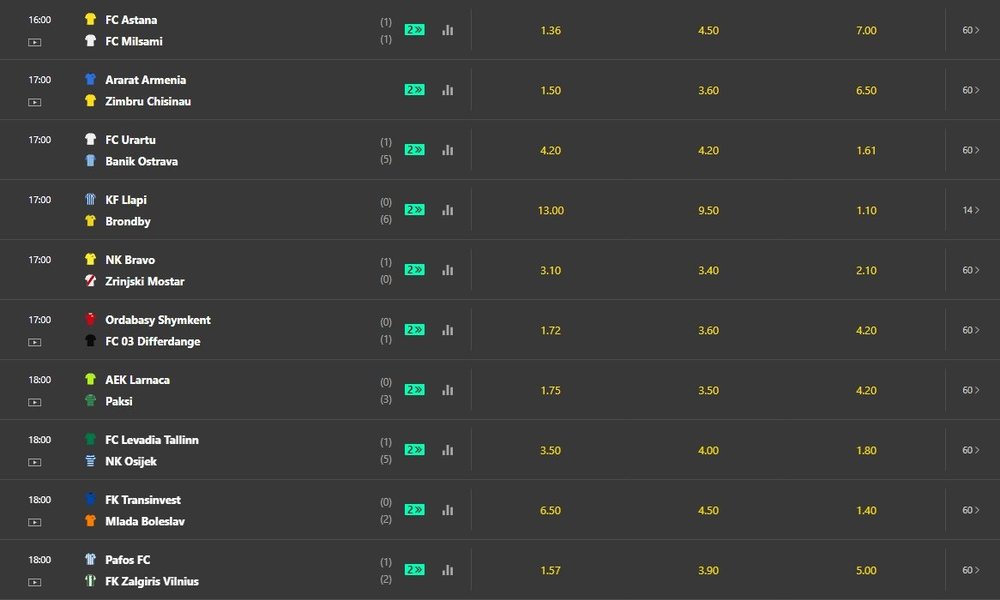This screenshot has height=600, width=1000.
Task: Click green 2» badge for NK Bravo match
Action: tap(414, 270)
